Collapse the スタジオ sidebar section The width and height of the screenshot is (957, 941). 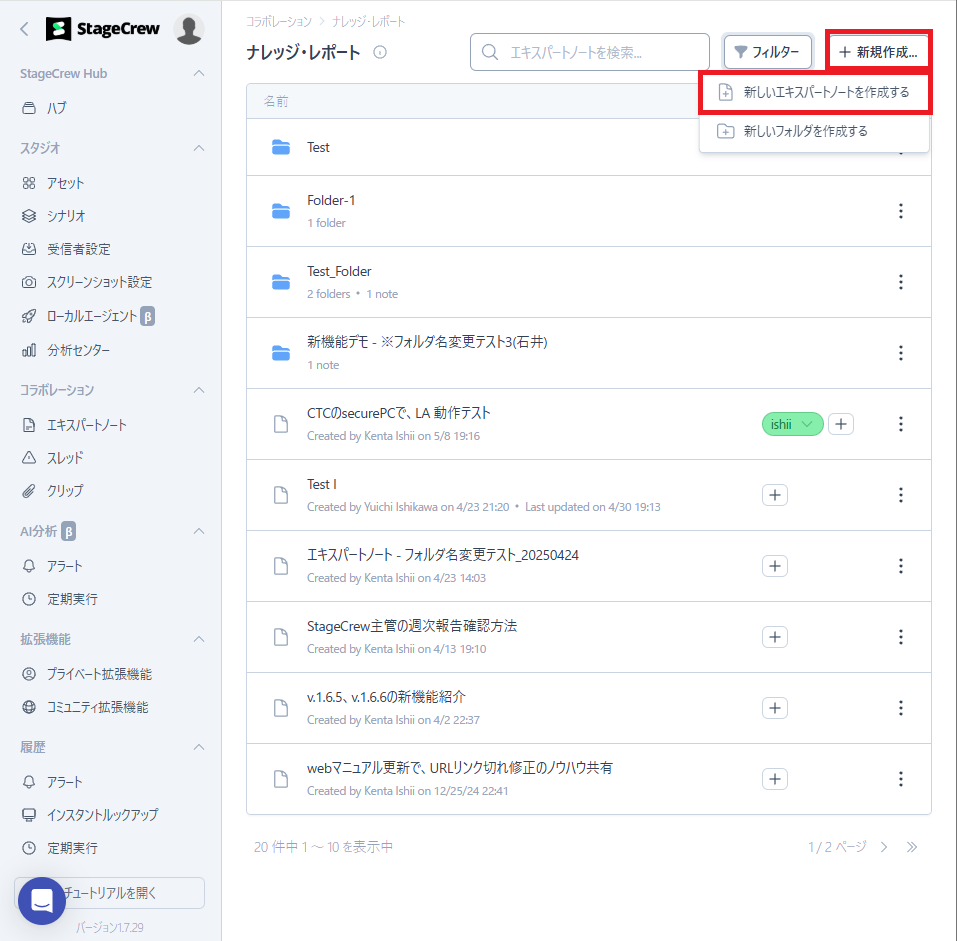click(x=199, y=148)
